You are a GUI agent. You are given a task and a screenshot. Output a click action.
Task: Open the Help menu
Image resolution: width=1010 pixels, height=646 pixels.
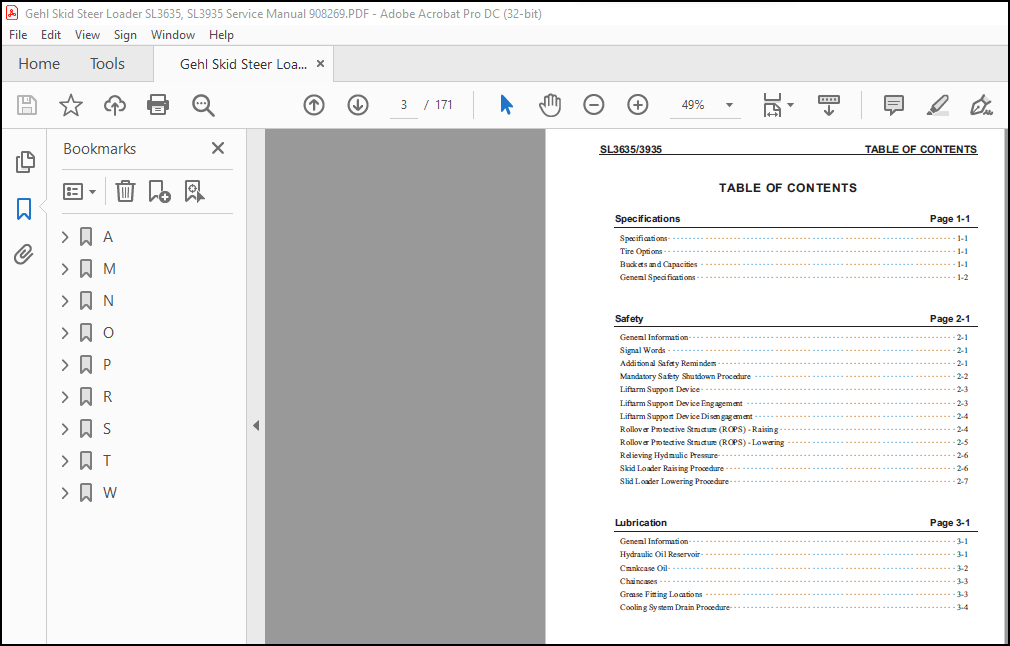[221, 35]
